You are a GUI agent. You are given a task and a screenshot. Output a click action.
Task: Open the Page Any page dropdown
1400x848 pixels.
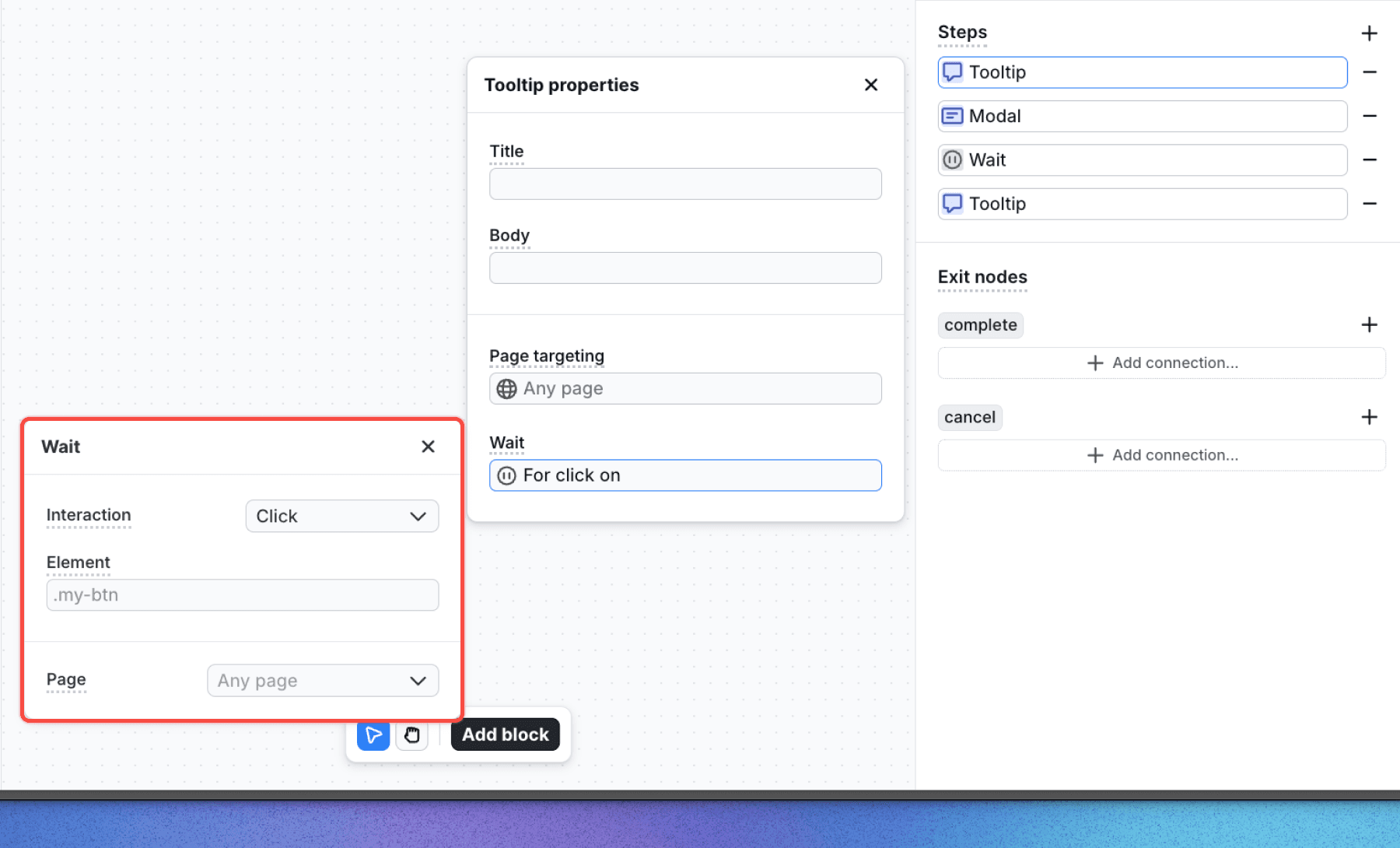pyautogui.click(x=322, y=681)
